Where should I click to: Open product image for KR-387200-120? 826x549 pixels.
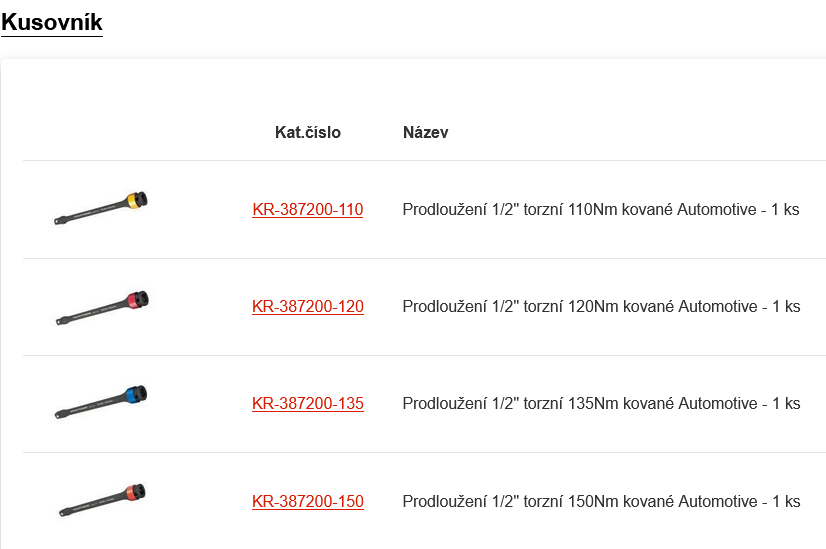(x=100, y=306)
